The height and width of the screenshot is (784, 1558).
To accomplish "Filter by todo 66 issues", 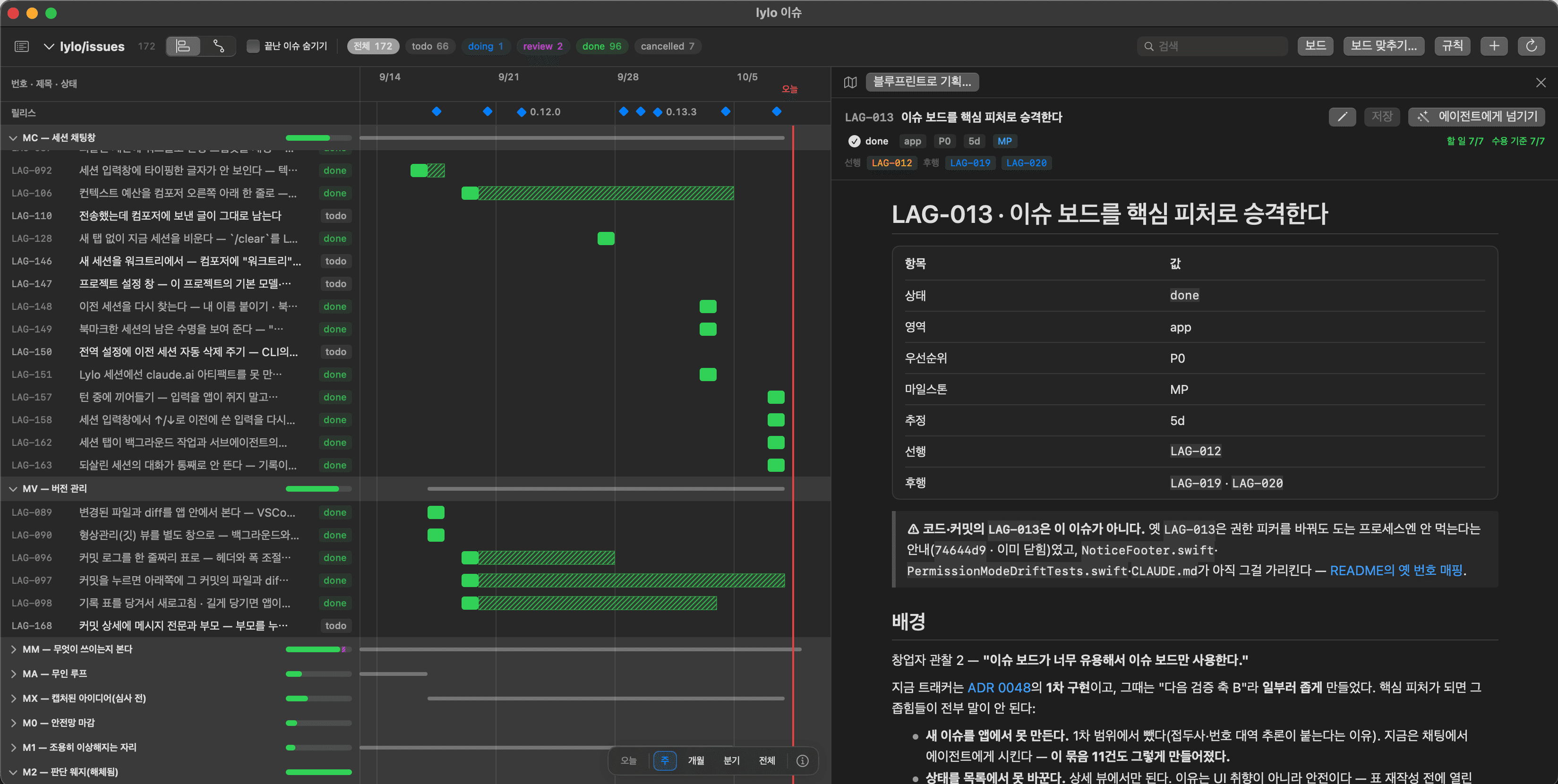I will click(430, 46).
